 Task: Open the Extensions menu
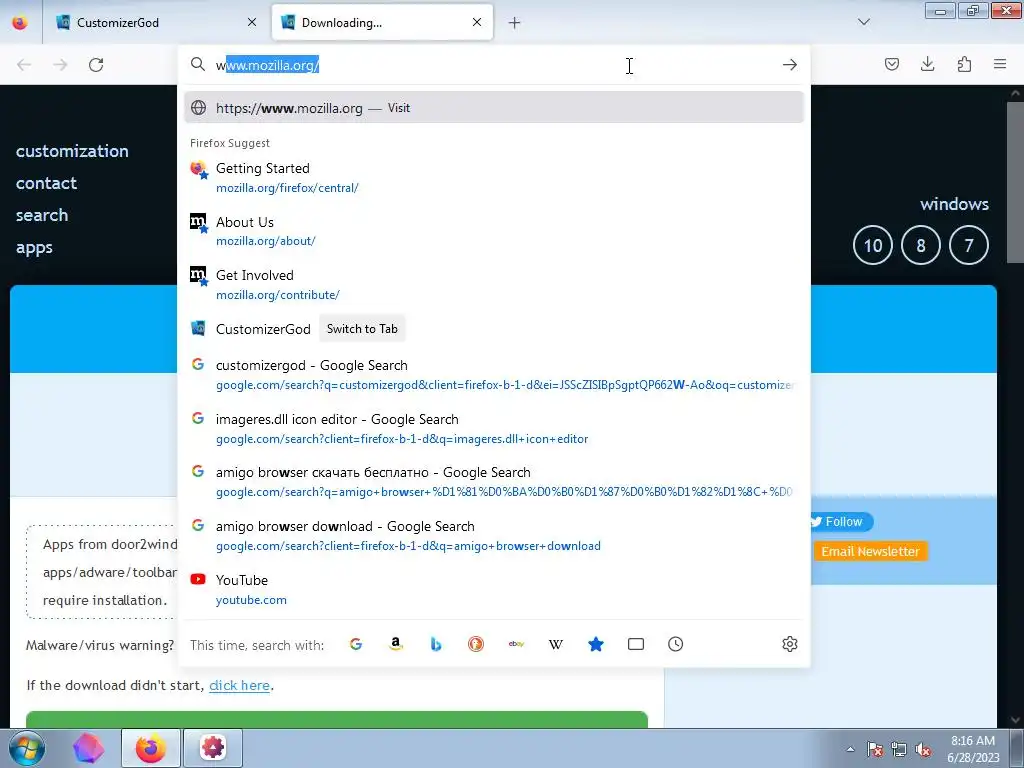pos(964,64)
